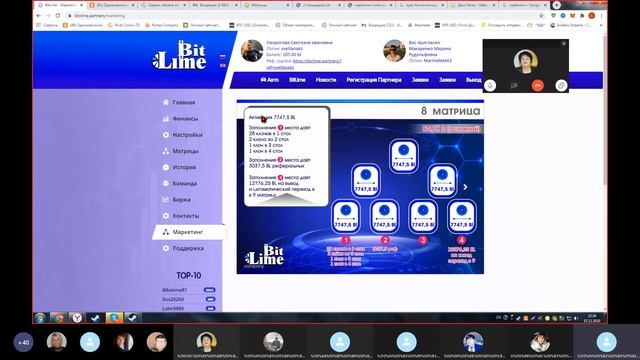Open Новости in the top navigation
This screenshot has width=640, height=360.
tap(326, 80)
